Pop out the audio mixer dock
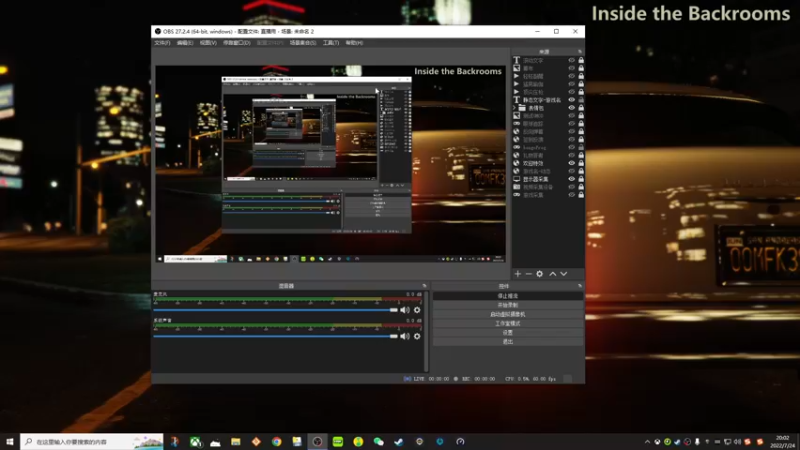The image size is (800, 450). click(x=424, y=286)
